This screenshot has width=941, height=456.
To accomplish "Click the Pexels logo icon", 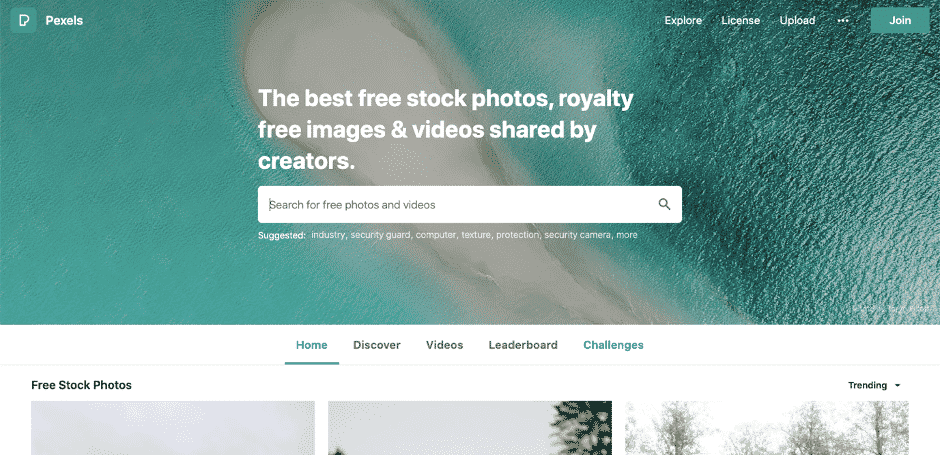I will pos(23,20).
